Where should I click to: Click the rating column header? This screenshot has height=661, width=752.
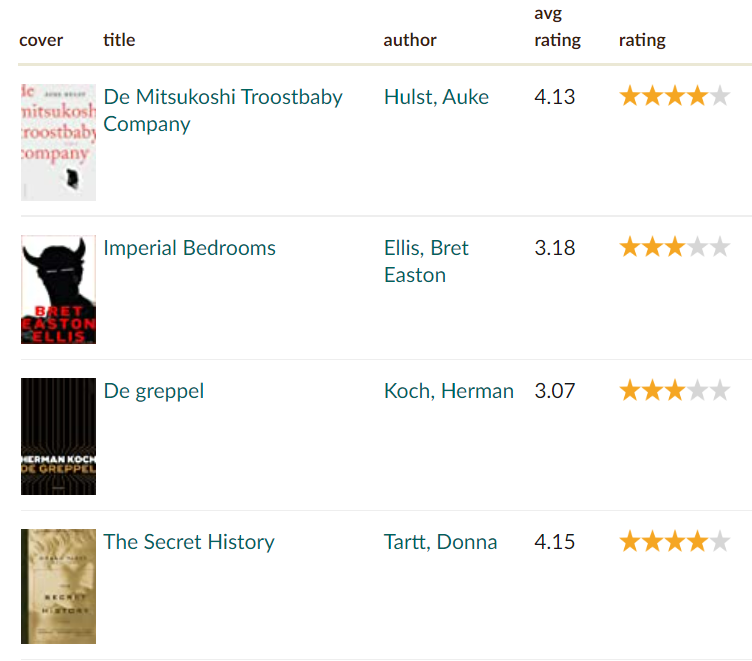click(x=642, y=40)
